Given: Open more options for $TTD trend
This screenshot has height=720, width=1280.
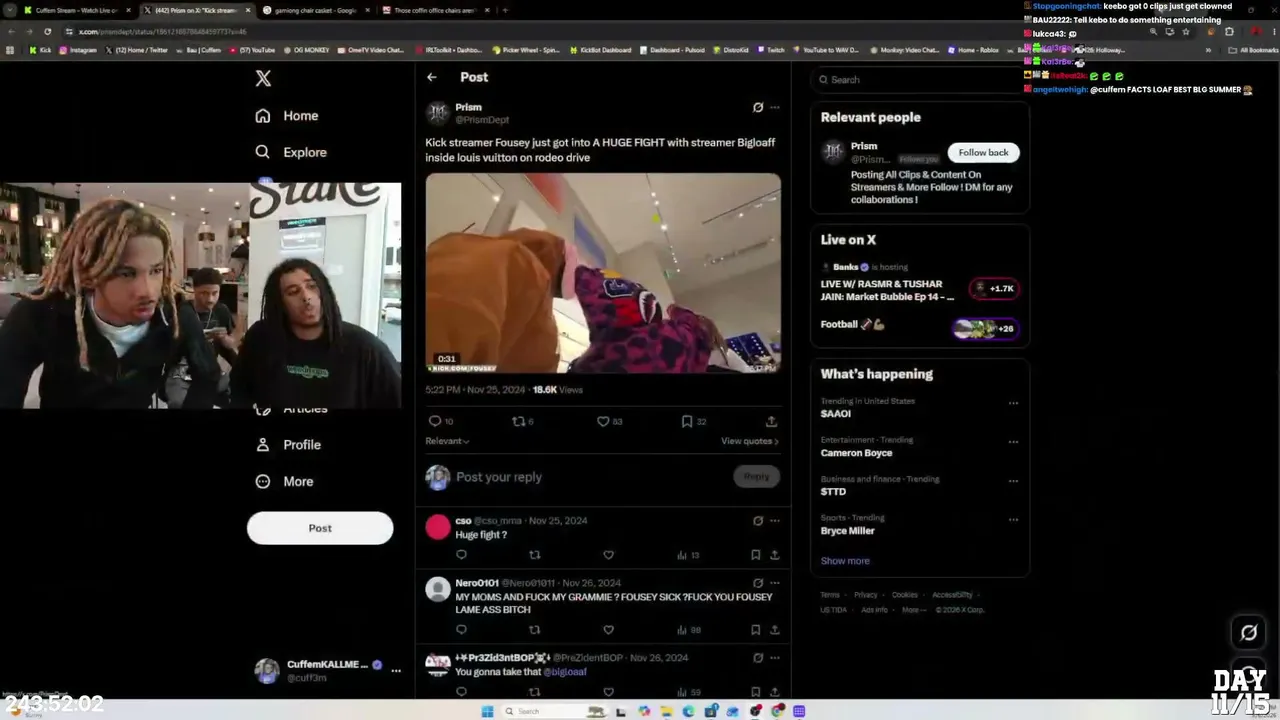Looking at the screenshot, I should click(1013, 481).
